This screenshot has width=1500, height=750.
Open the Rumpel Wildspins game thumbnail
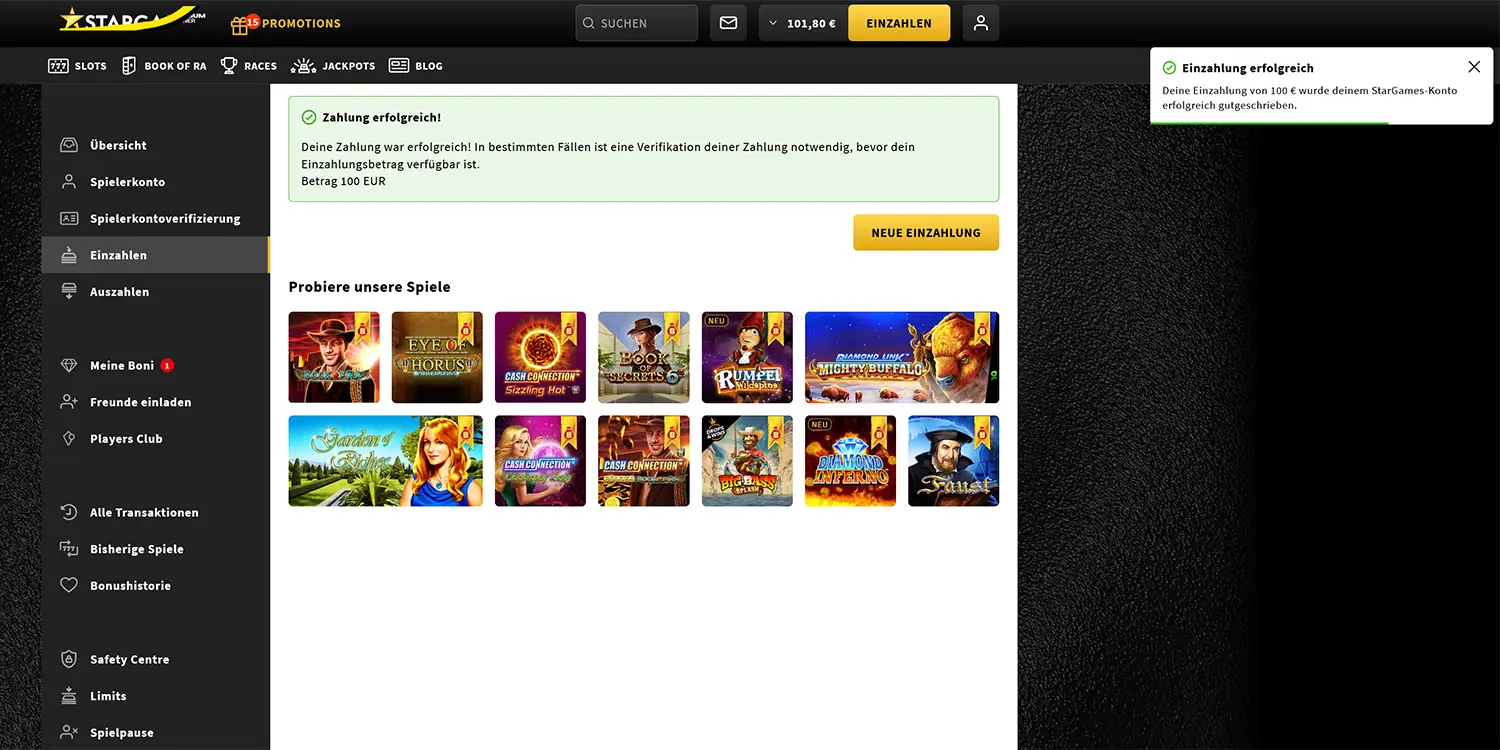(747, 357)
